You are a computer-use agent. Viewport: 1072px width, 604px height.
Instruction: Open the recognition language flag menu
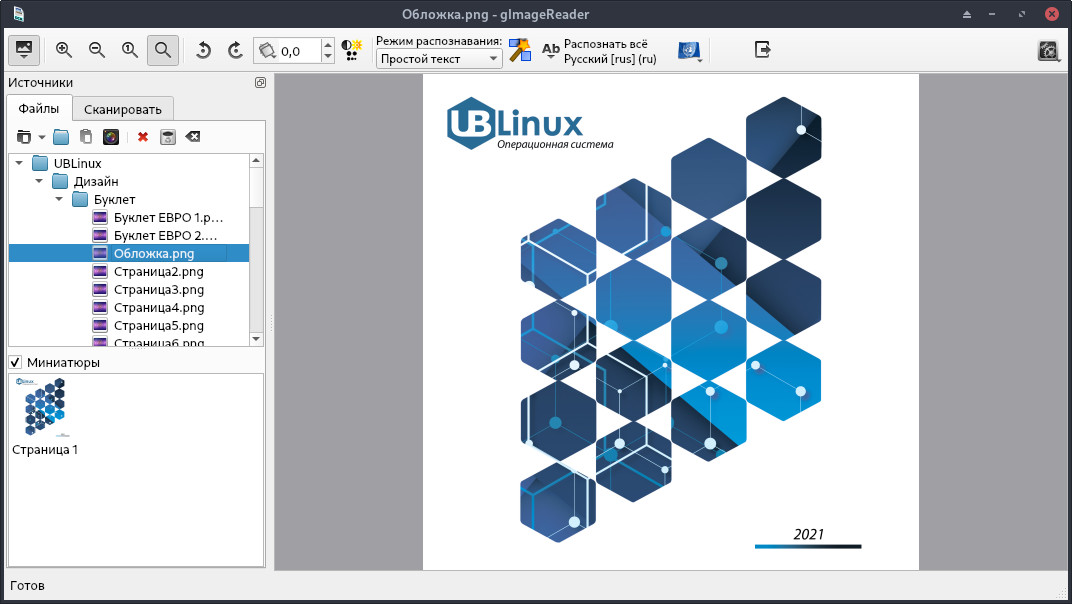(690, 51)
